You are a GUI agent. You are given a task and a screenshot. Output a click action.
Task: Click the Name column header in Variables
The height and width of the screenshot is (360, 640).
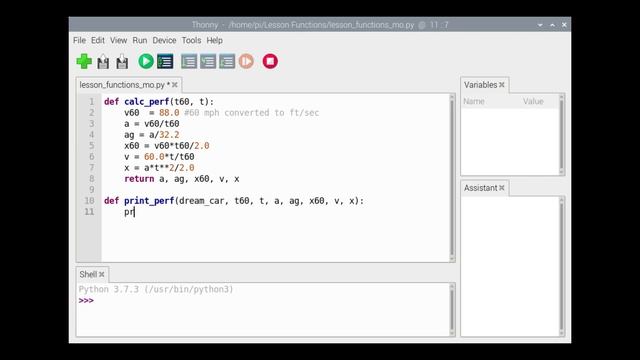click(474, 101)
